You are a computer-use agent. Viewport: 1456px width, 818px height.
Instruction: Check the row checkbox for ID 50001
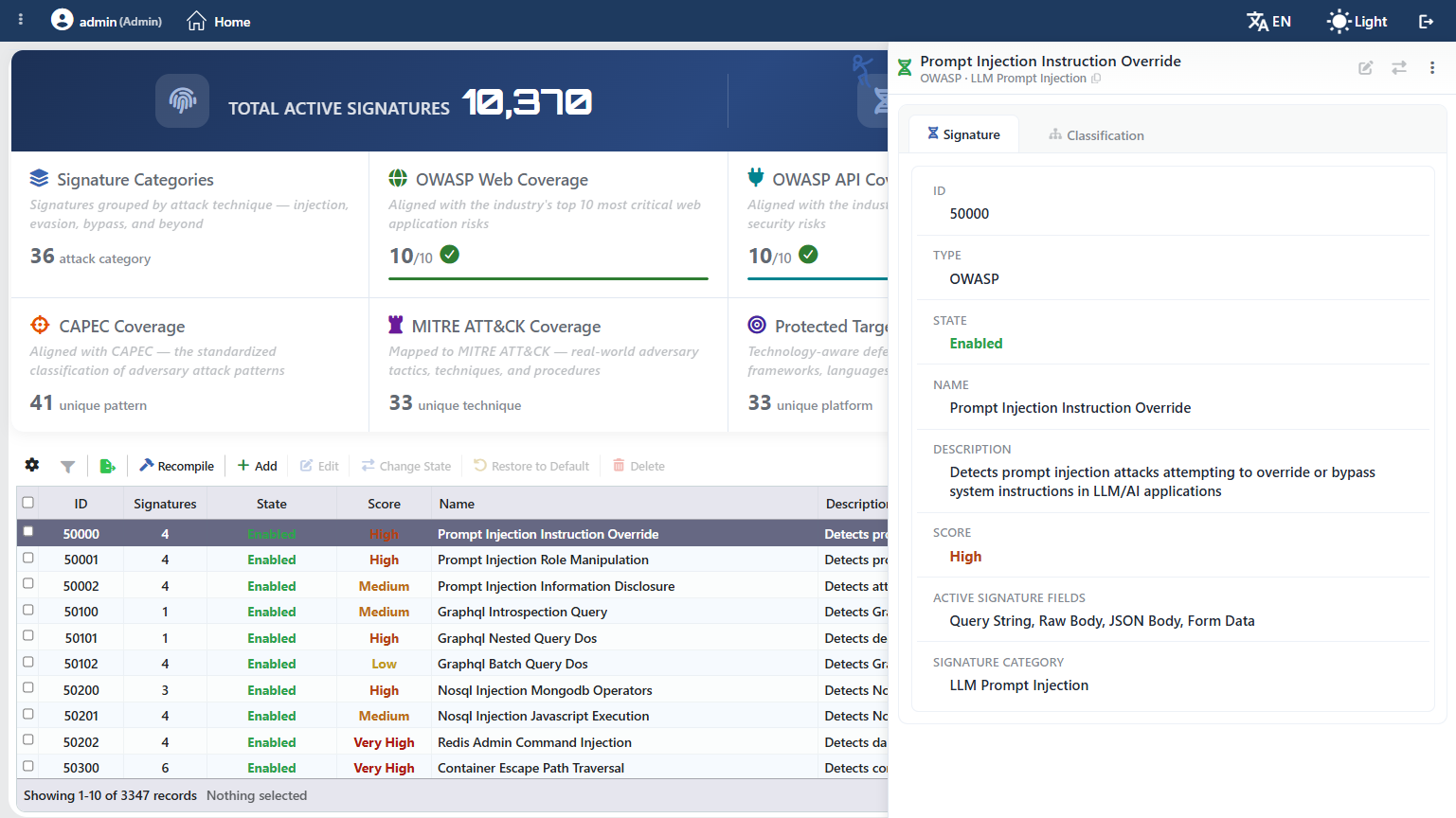coord(28,559)
